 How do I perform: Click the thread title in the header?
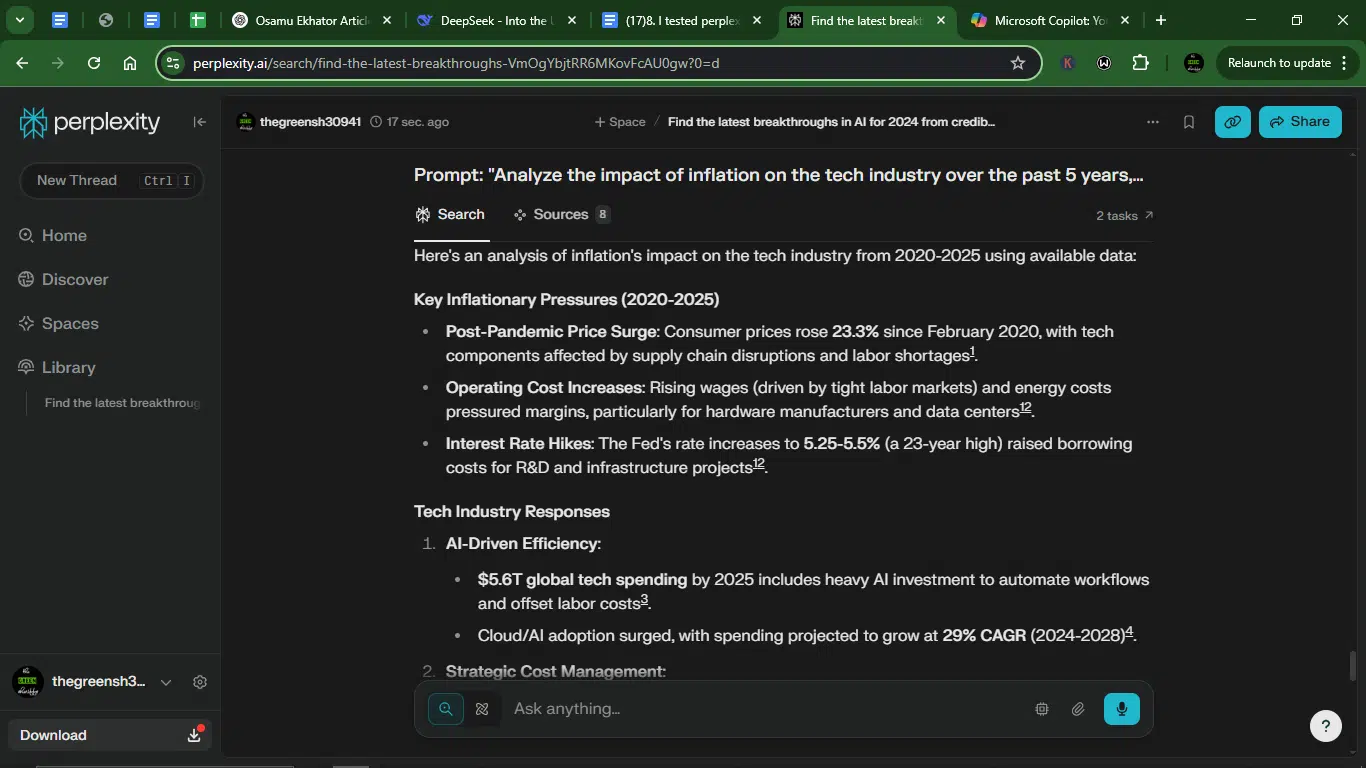[x=831, y=122]
